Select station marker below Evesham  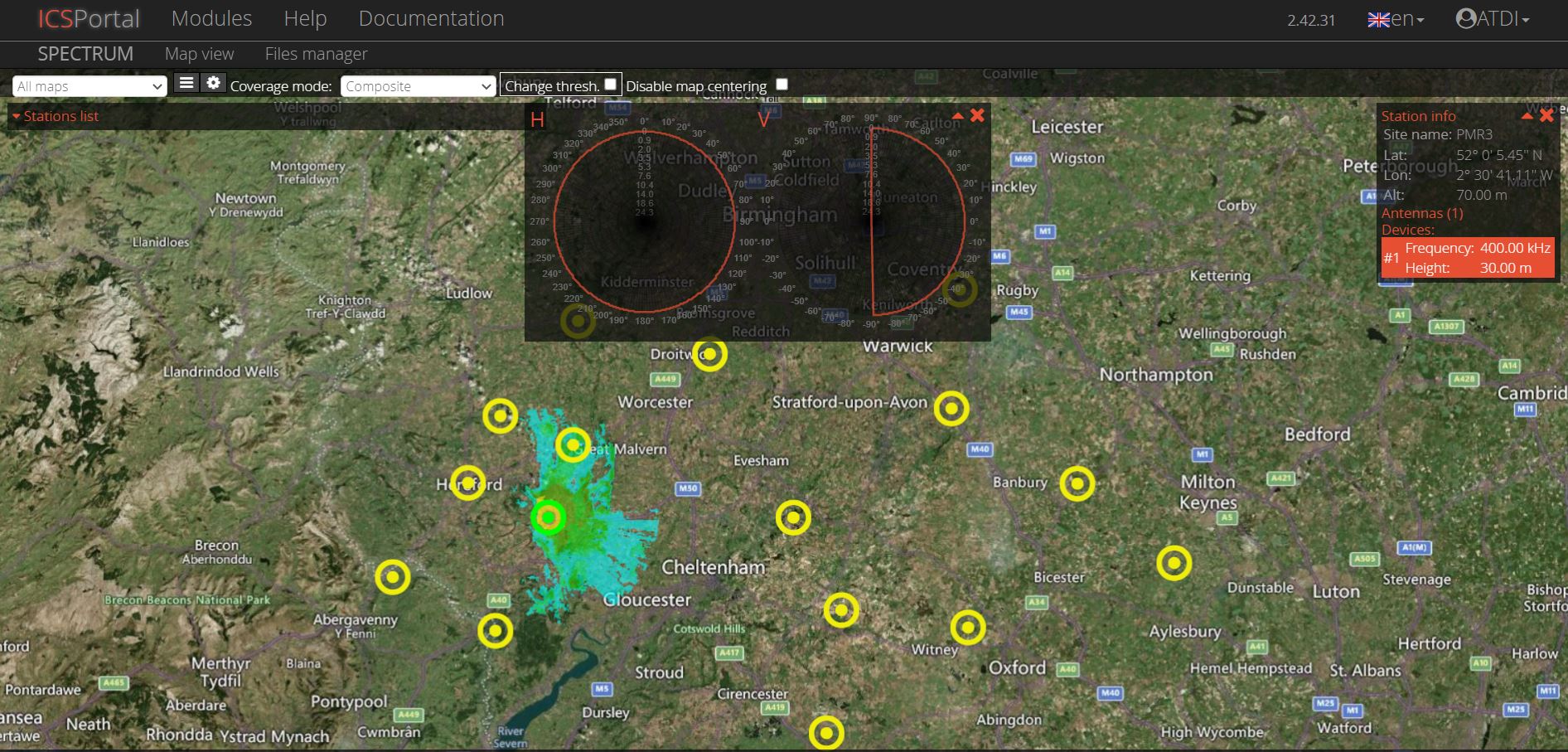tap(793, 517)
